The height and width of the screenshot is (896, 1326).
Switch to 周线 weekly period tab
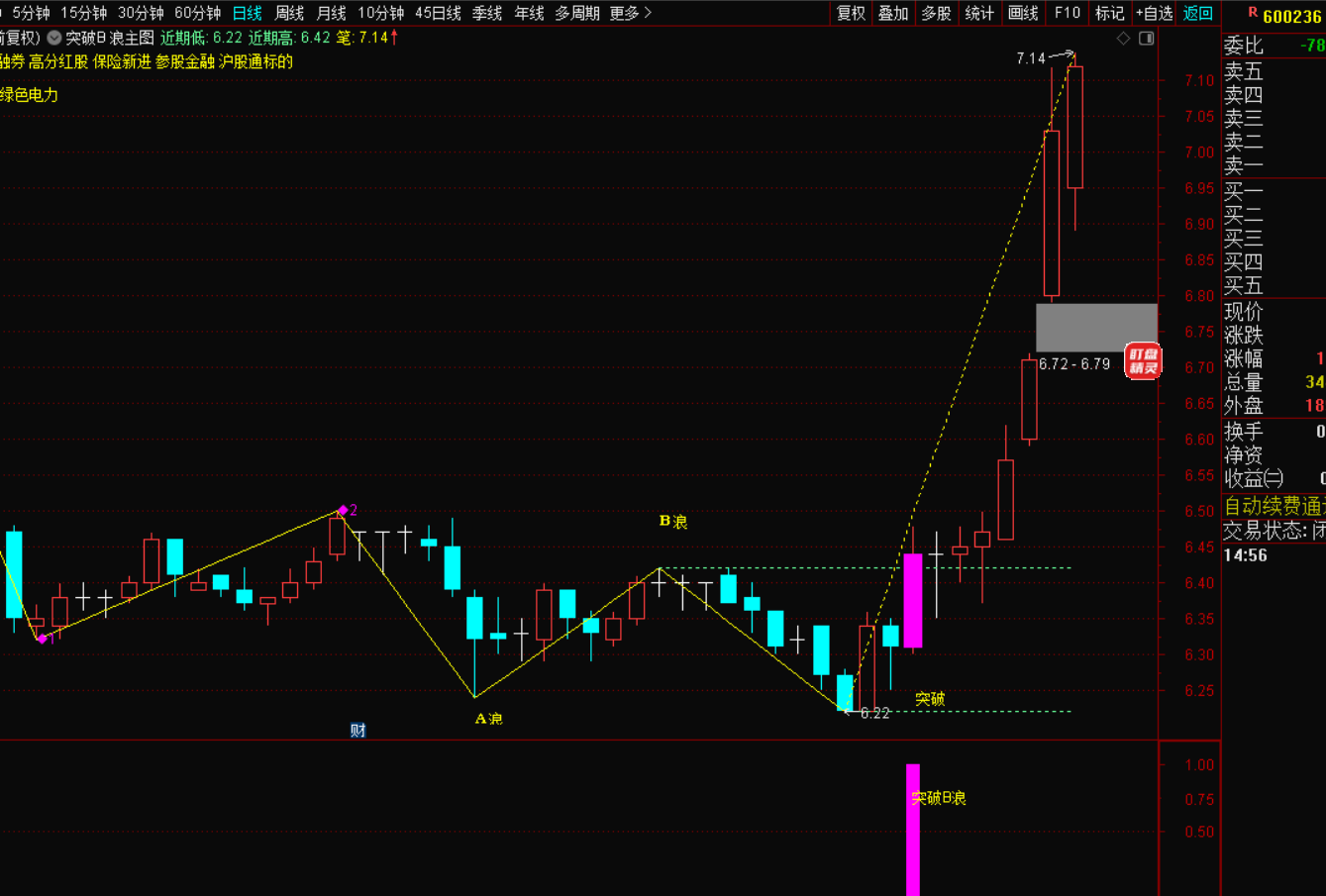coord(289,13)
